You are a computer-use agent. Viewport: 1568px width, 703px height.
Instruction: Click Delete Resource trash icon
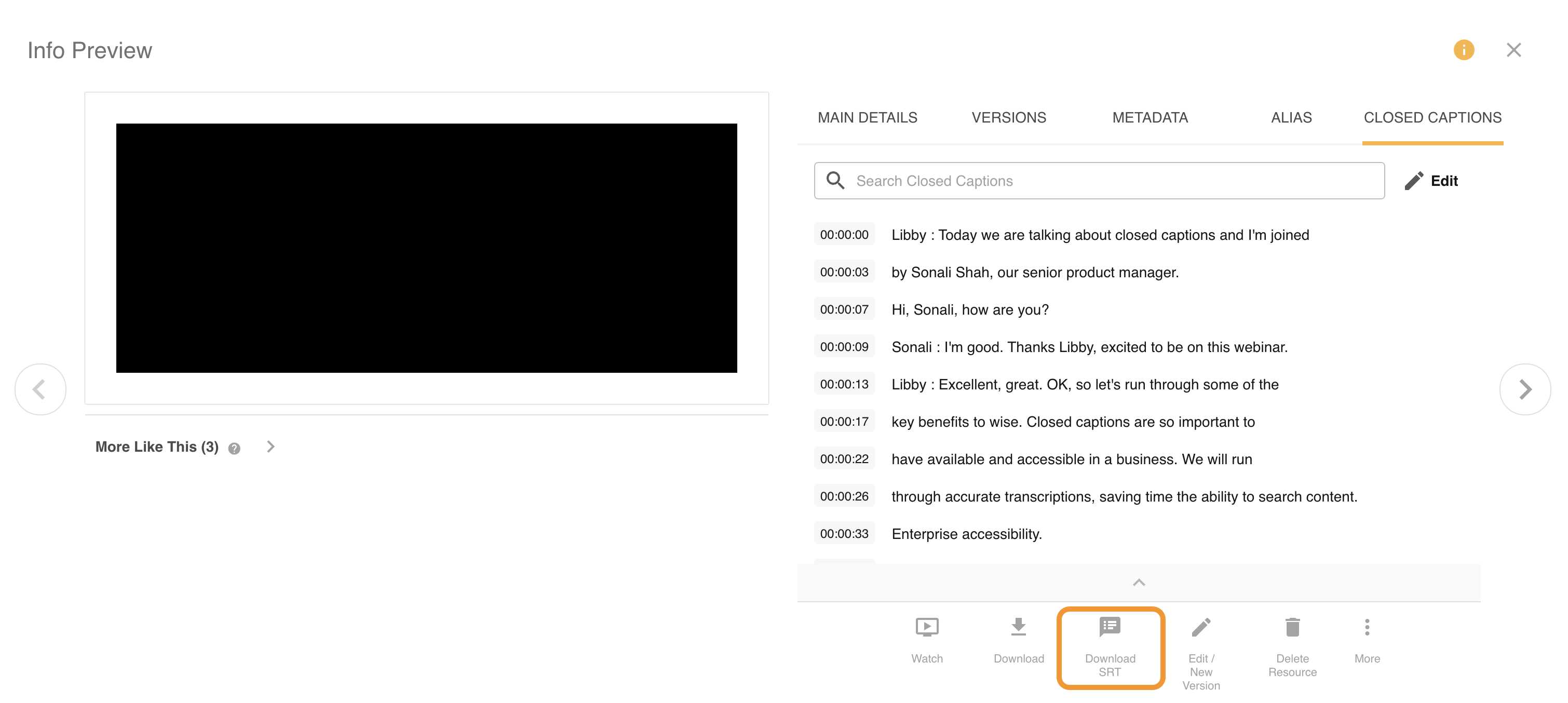(1292, 628)
